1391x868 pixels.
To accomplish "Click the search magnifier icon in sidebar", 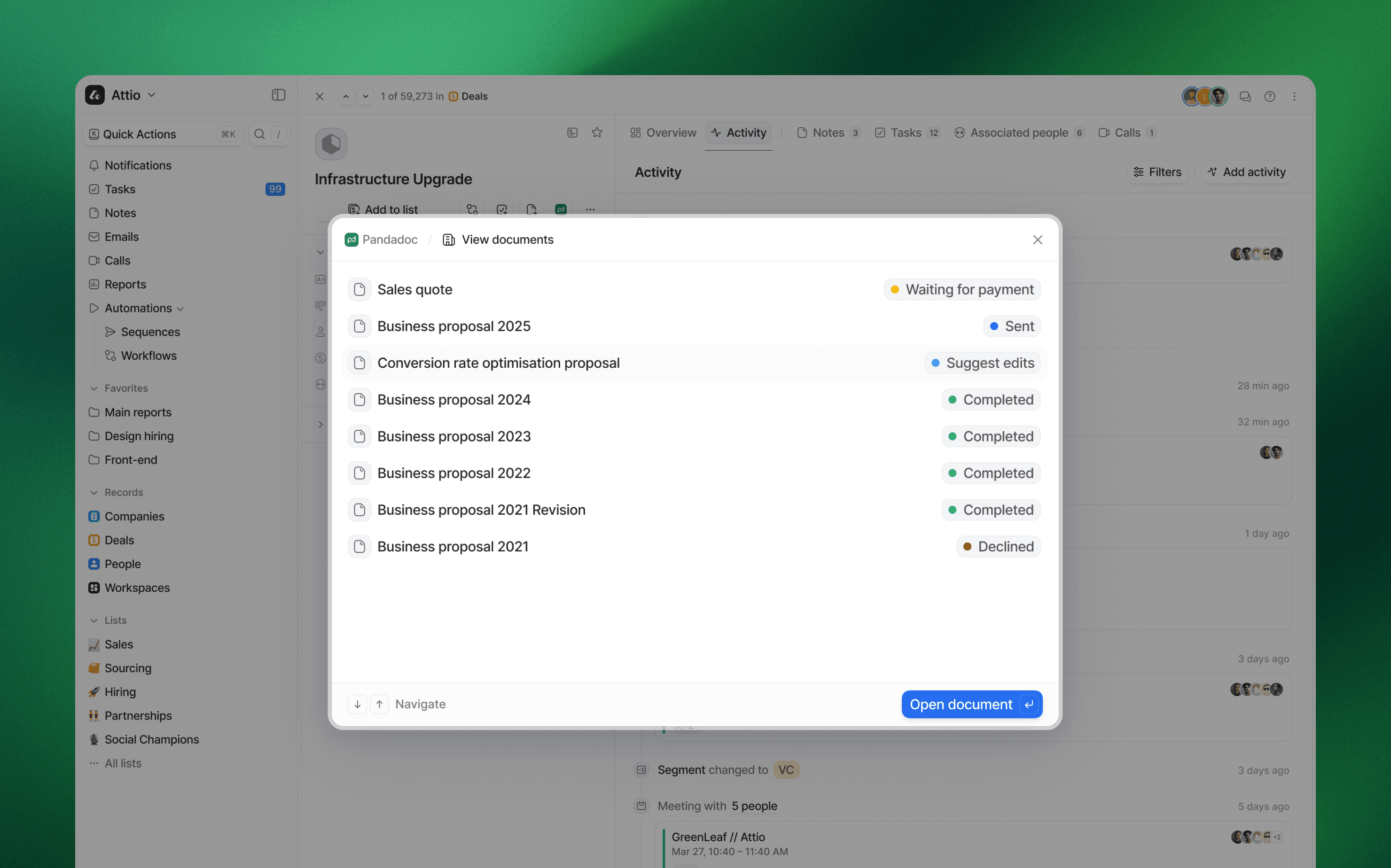I will coord(259,134).
